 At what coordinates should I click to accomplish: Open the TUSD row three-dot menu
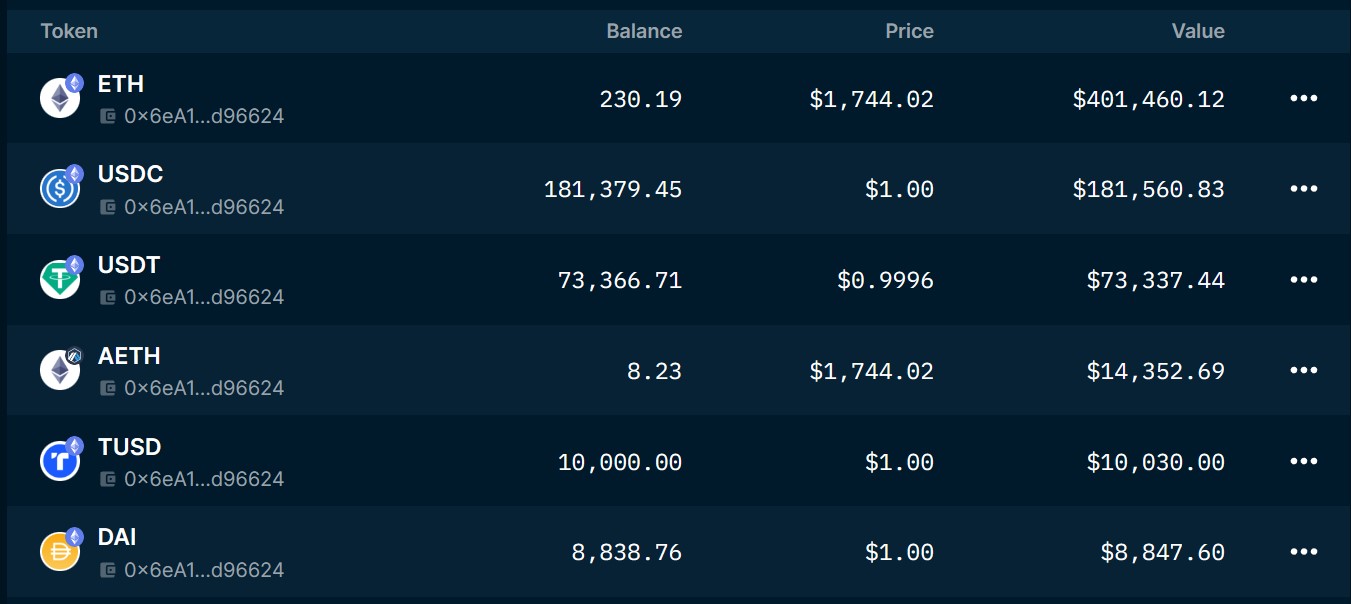[x=1303, y=461]
